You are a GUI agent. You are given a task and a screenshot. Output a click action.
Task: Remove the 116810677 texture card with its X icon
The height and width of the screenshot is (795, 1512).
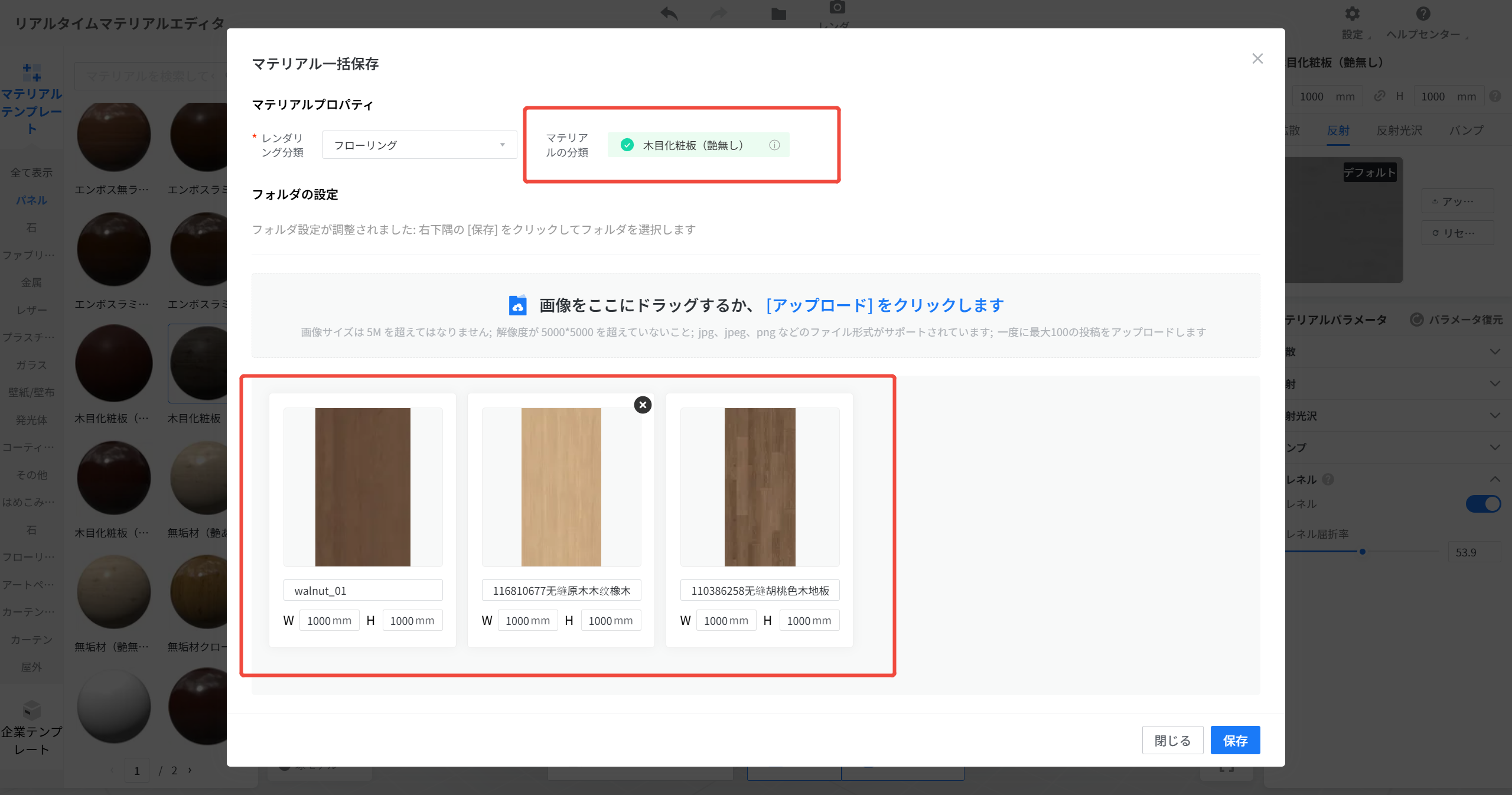[643, 405]
